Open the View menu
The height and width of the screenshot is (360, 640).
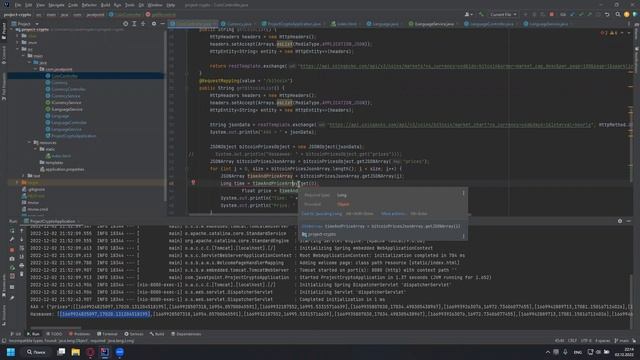(40, 5)
